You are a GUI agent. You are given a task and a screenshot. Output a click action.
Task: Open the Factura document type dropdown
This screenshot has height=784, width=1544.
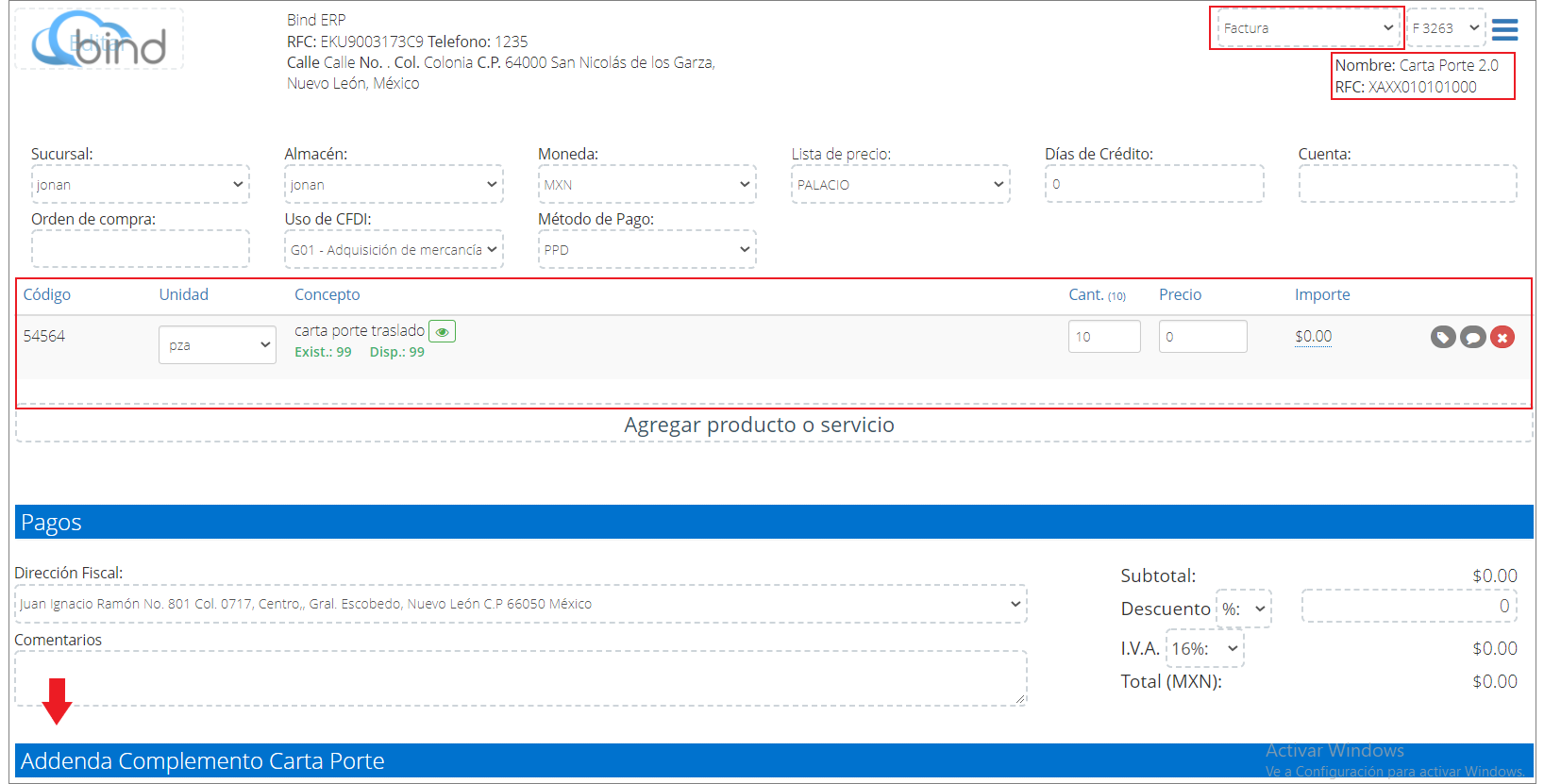point(1308,28)
